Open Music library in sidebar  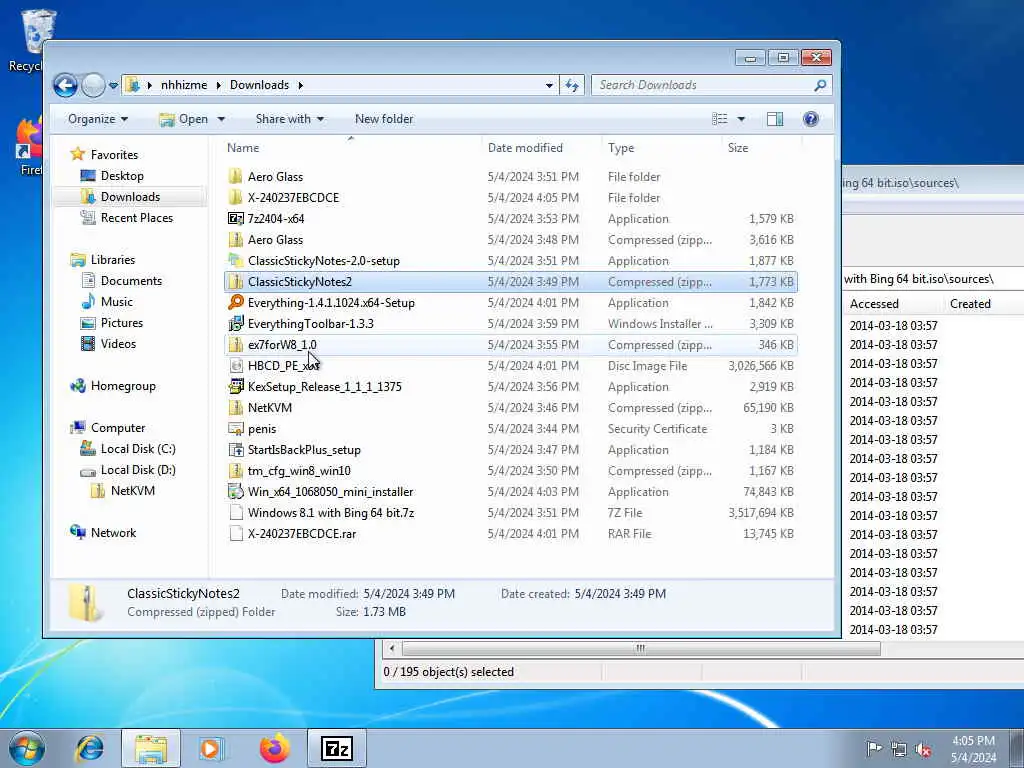(116, 302)
